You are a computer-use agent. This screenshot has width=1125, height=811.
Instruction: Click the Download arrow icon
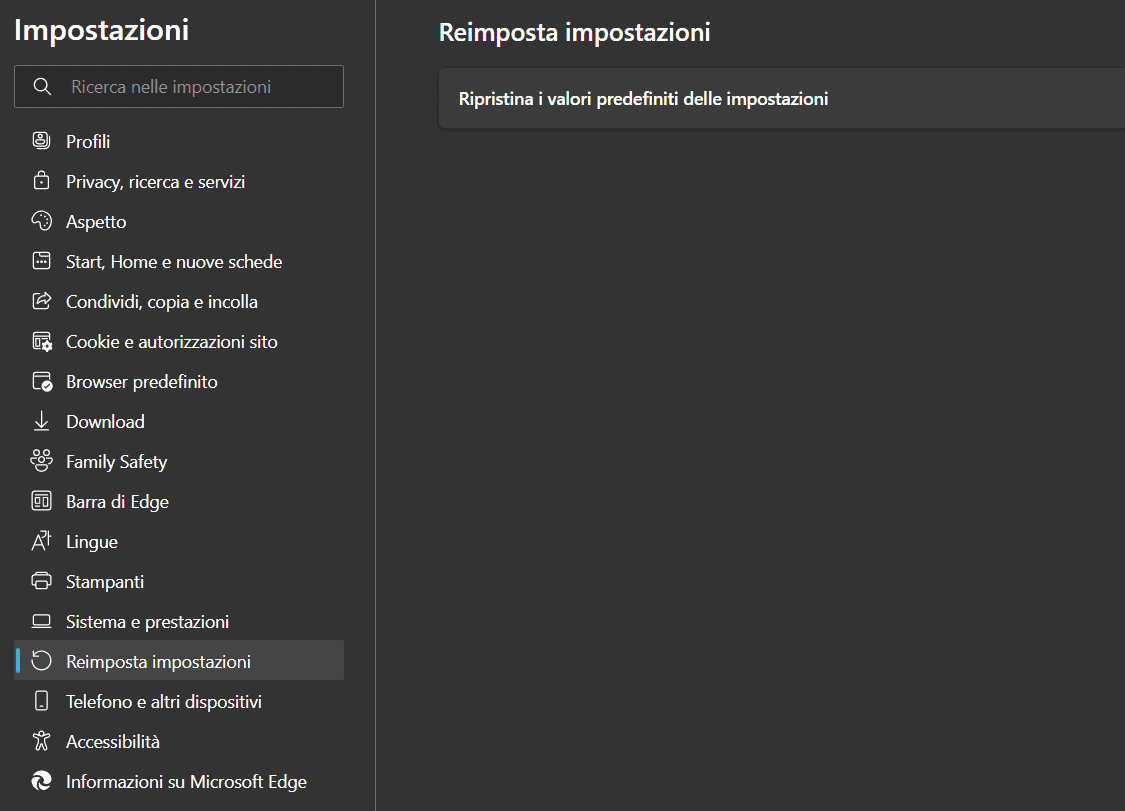(x=41, y=421)
